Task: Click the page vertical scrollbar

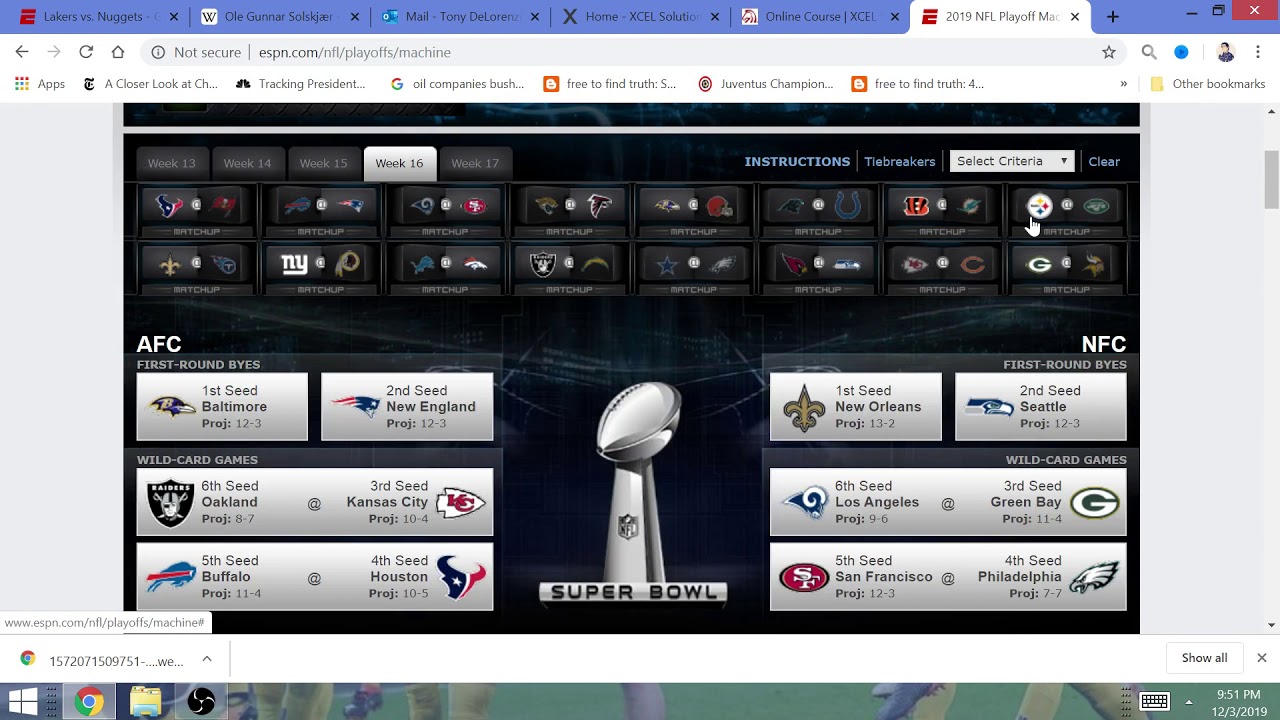Action: pyautogui.click(x=1271, y=180)
